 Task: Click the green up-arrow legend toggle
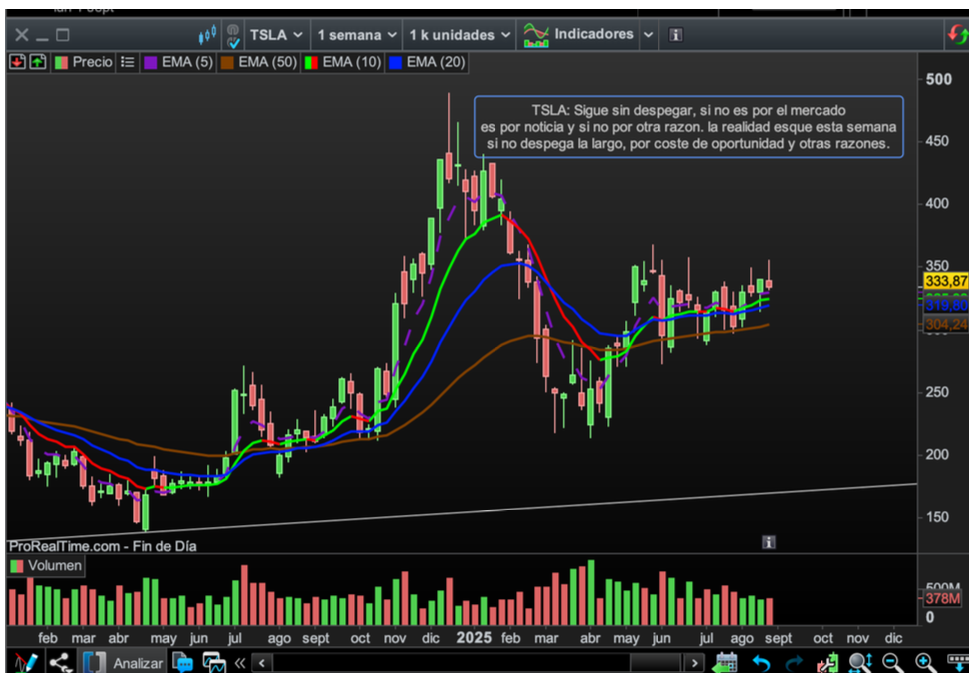(x=37, y=62)
